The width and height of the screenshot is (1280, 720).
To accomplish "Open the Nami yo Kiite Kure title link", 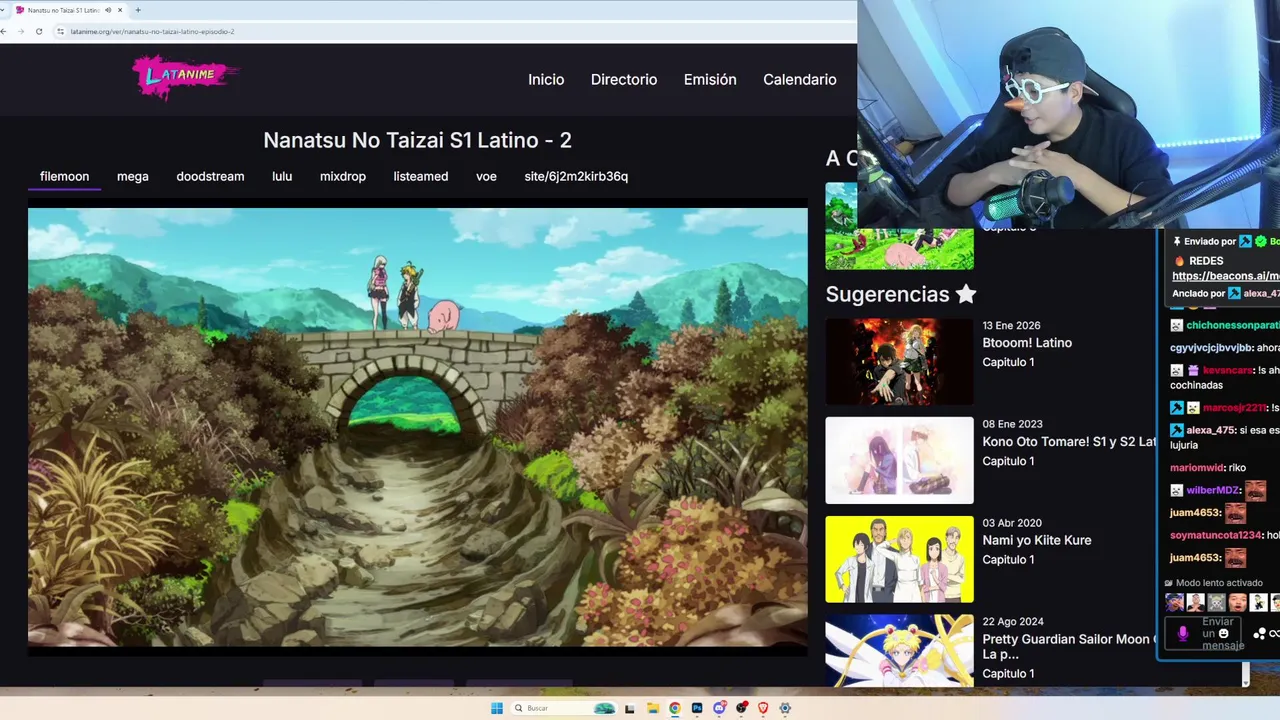I will [x=1037, y=540].
